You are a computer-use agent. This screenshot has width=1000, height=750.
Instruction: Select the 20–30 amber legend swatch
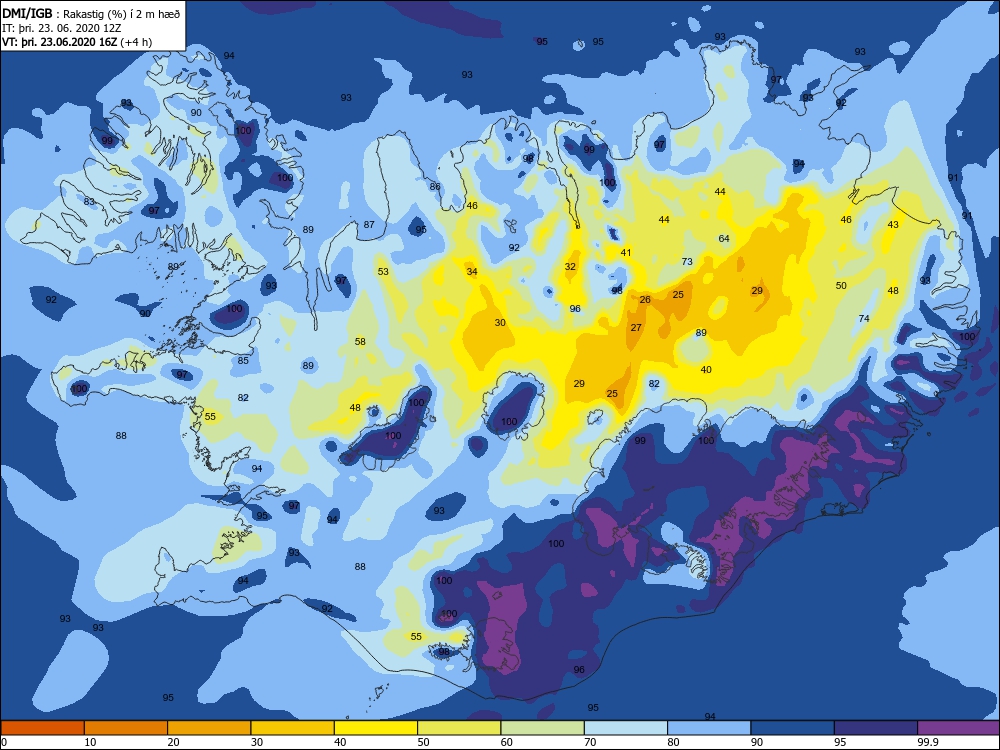pos(209,728)
